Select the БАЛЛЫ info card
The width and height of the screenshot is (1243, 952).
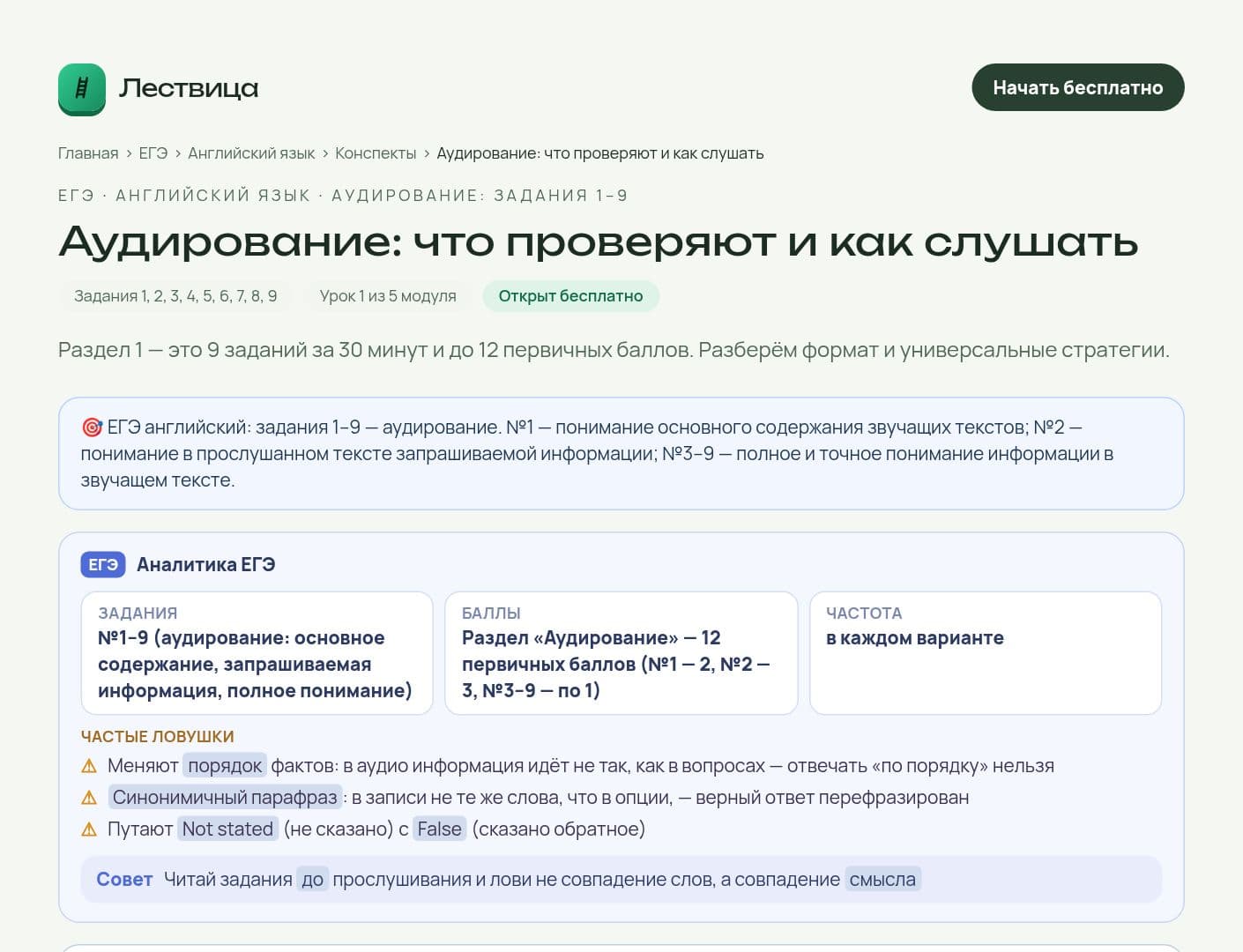pos(621,653)
